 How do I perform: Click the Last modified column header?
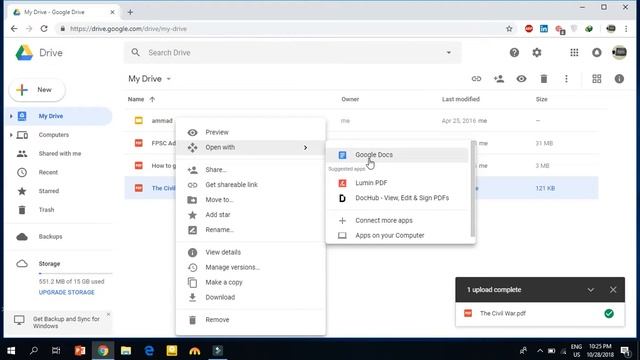[x=461, y=99]
